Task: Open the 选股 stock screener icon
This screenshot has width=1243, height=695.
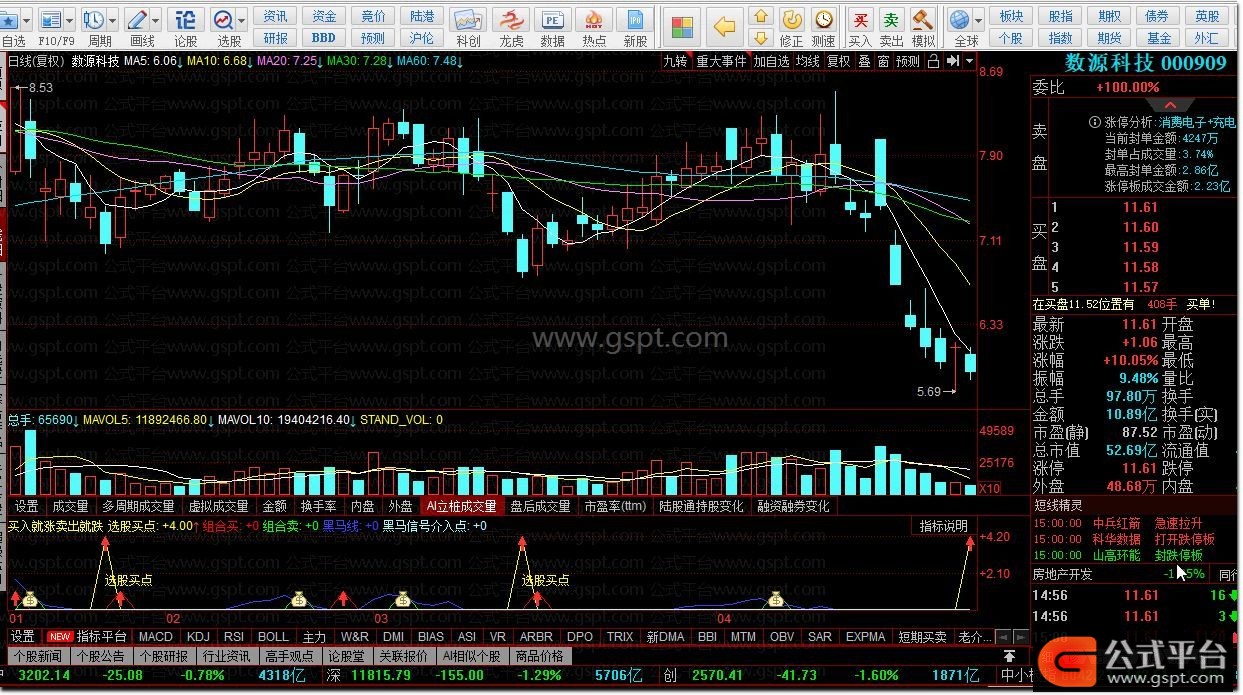Action: (223, 19)
